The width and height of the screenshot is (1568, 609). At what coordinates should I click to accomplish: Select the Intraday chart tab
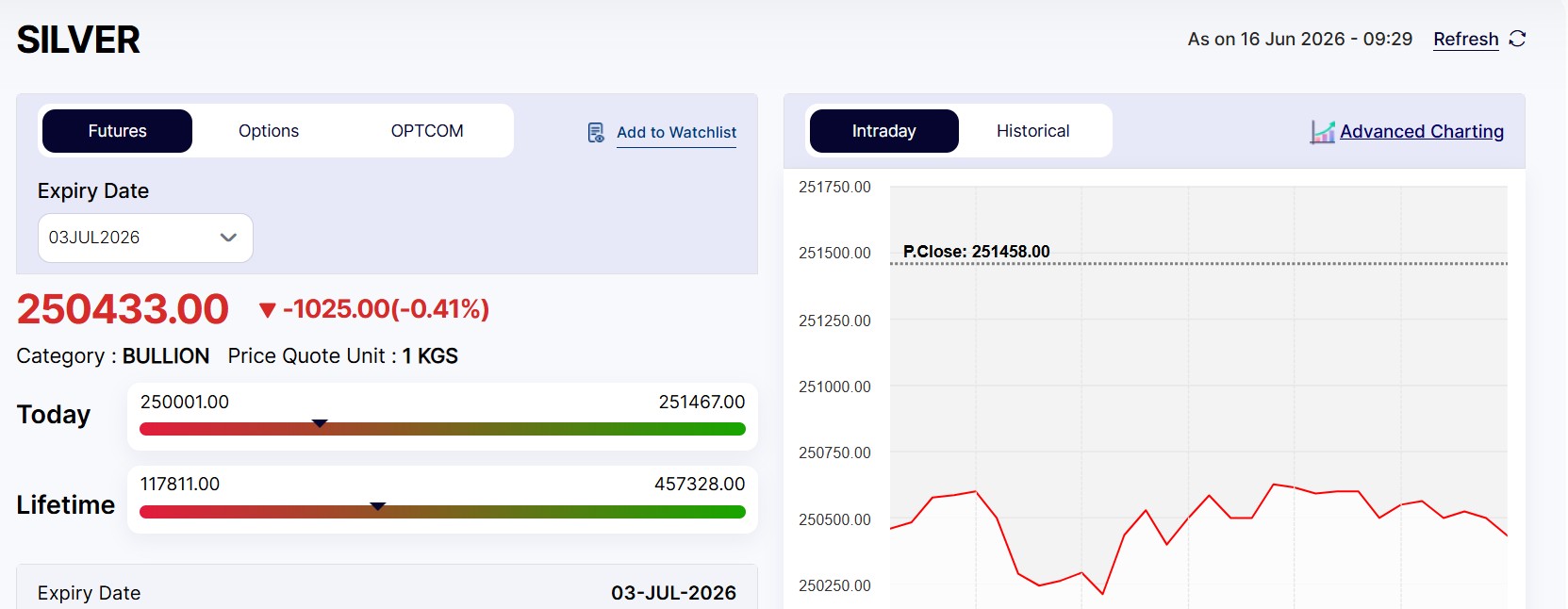coord(884,131)
